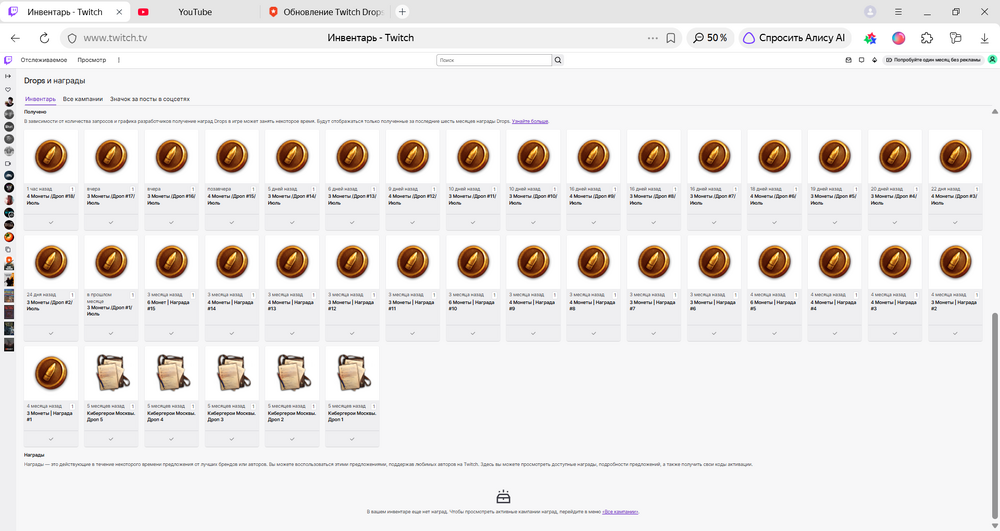The height and width of the screenshot is (531, 1000).
Task: Select 'Значок за посты в соцсетях' tab
Action: coord(150,99)
